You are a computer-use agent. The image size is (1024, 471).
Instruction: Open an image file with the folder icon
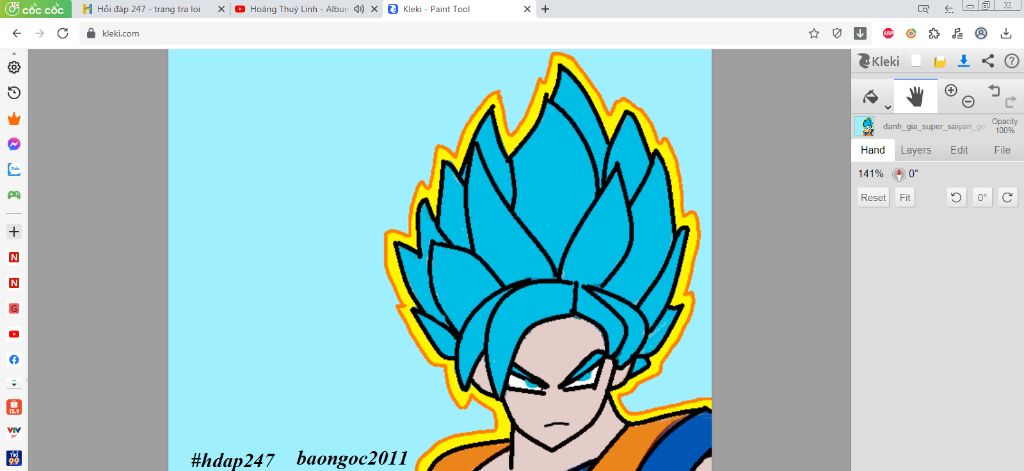point(940,61)
